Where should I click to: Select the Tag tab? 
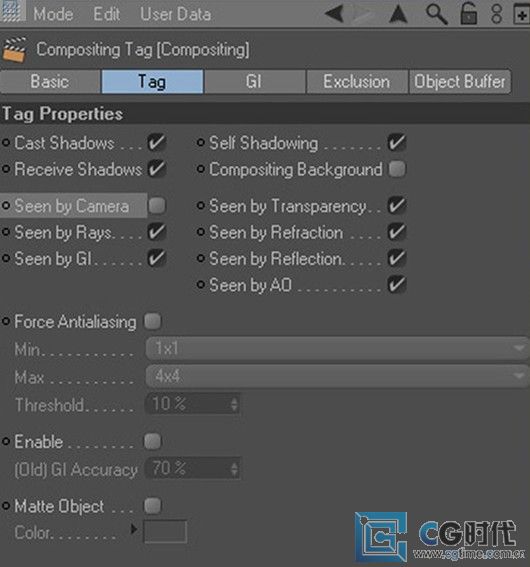click(x=153, y=82)
